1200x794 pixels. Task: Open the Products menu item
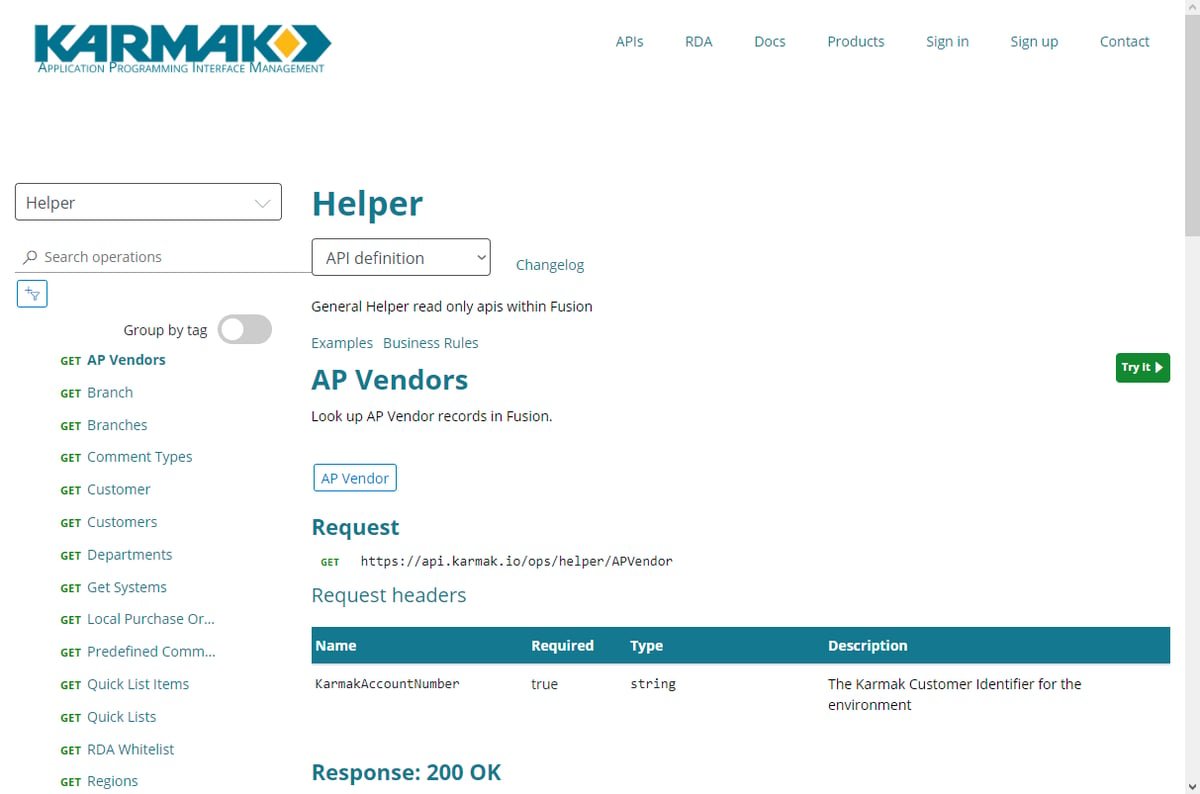(855, 41)
